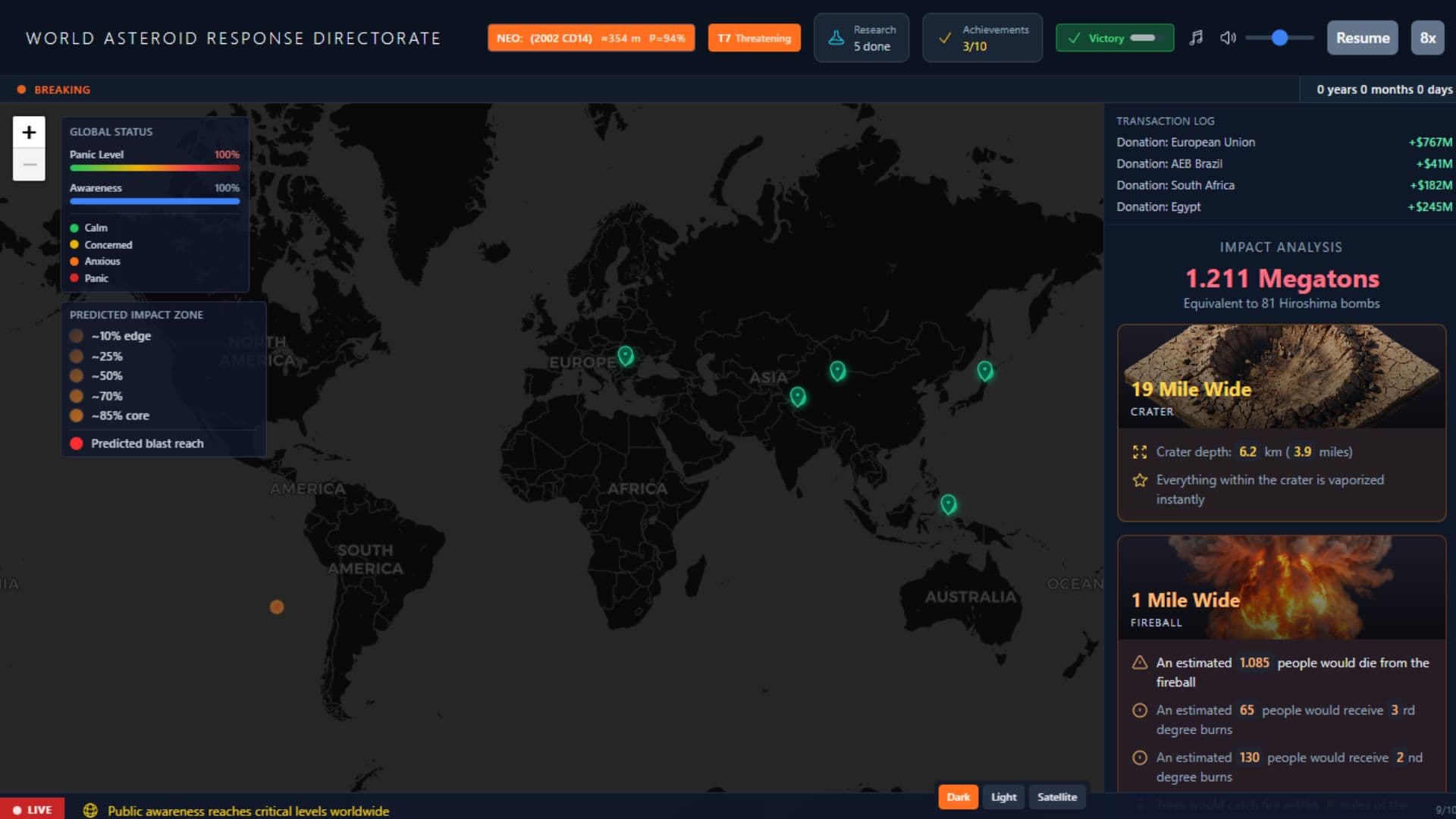Zoom in the map with plus button
This screenshot has width=1456, height=819.
29,133
